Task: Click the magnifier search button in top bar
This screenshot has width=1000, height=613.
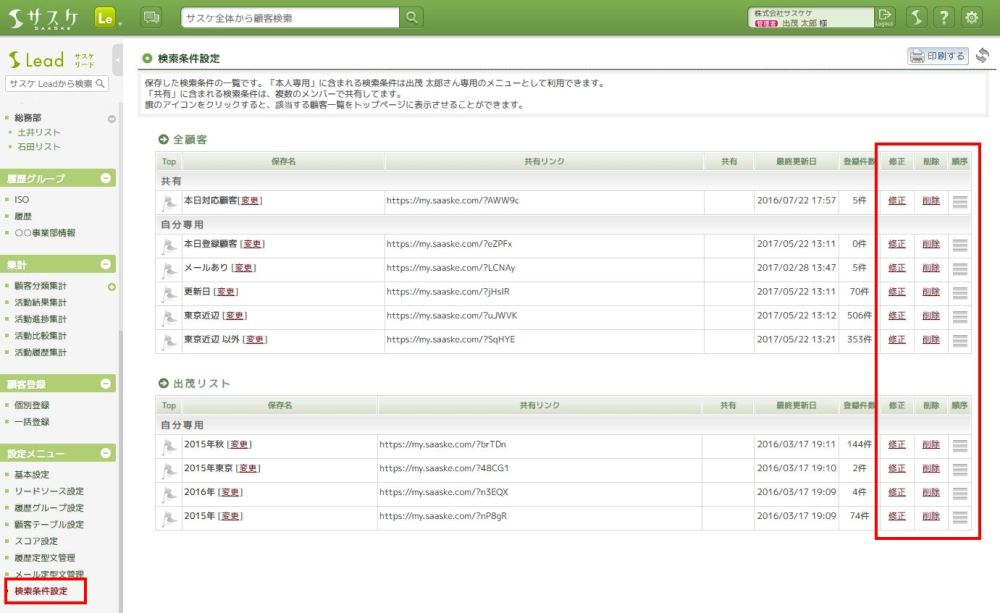Action: coord(412,17)
